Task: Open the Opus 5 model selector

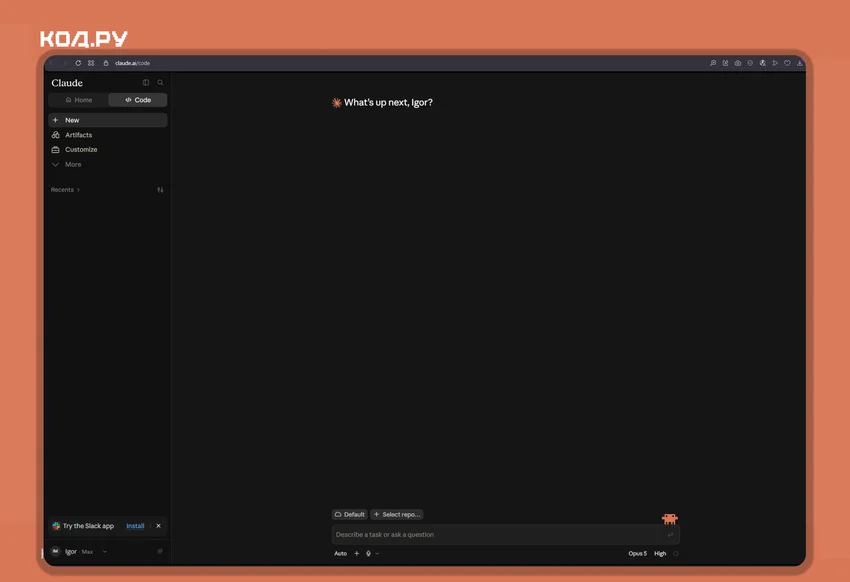Action: pyautogui.click(x=638, y=553)
